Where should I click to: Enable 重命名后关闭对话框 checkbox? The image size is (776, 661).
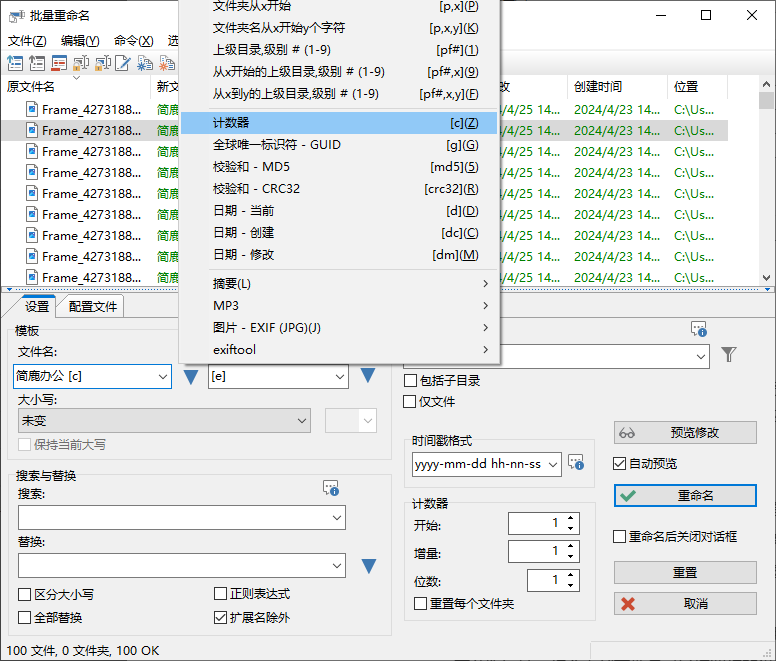619,536
